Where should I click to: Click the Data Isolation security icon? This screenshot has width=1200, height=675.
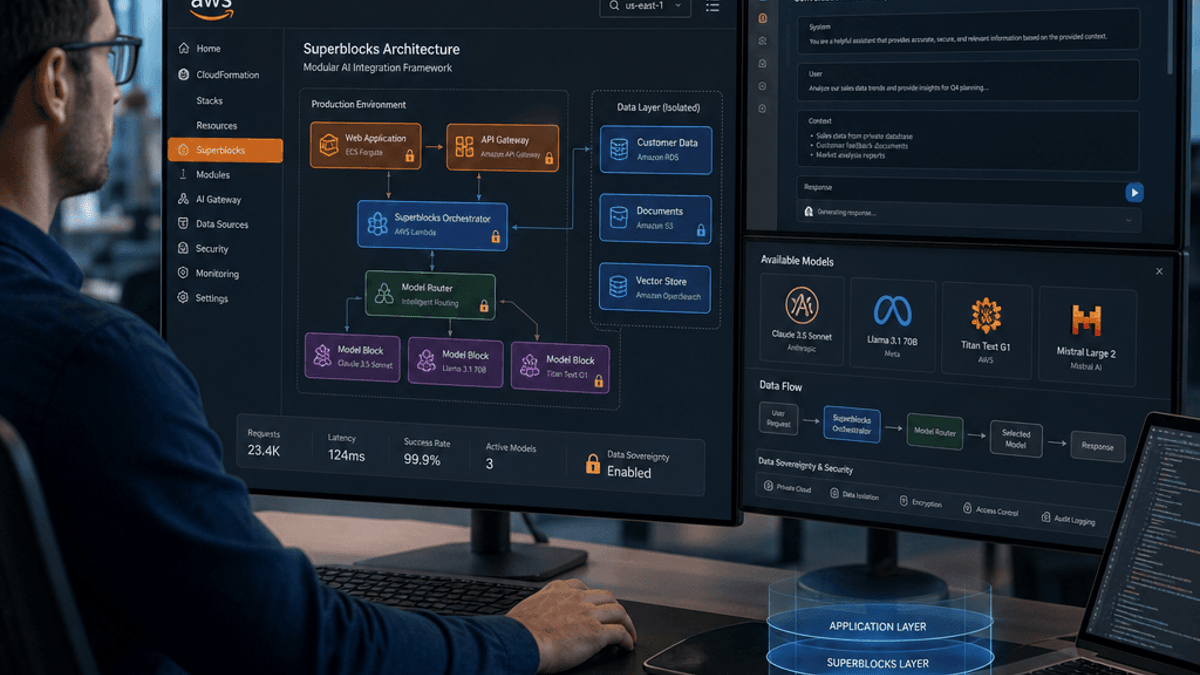point(833,494)
